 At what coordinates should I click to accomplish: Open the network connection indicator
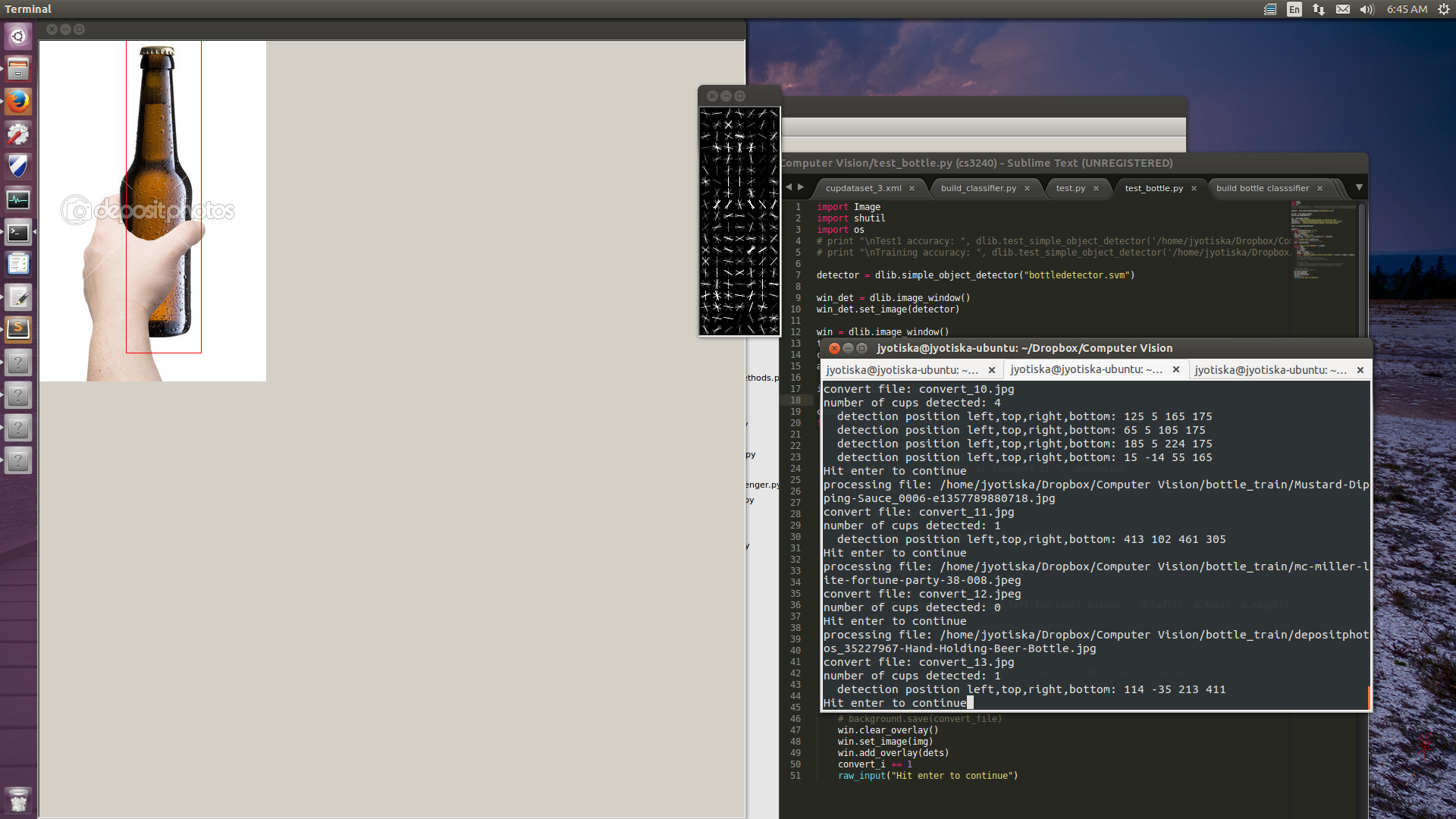(x=1319, y=9)
